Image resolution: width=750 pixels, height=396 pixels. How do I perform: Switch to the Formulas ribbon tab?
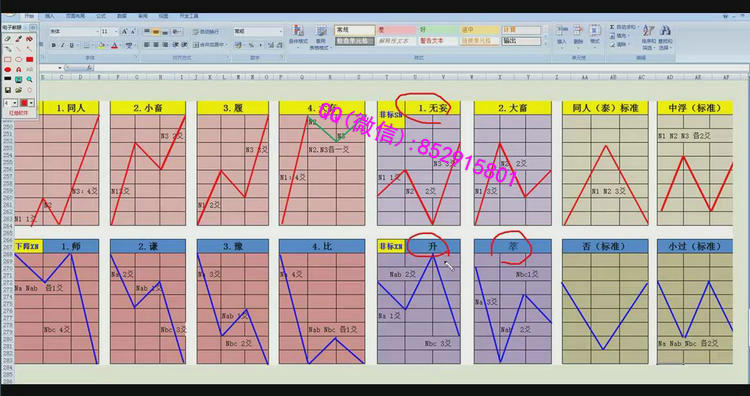tap(101, 16)
